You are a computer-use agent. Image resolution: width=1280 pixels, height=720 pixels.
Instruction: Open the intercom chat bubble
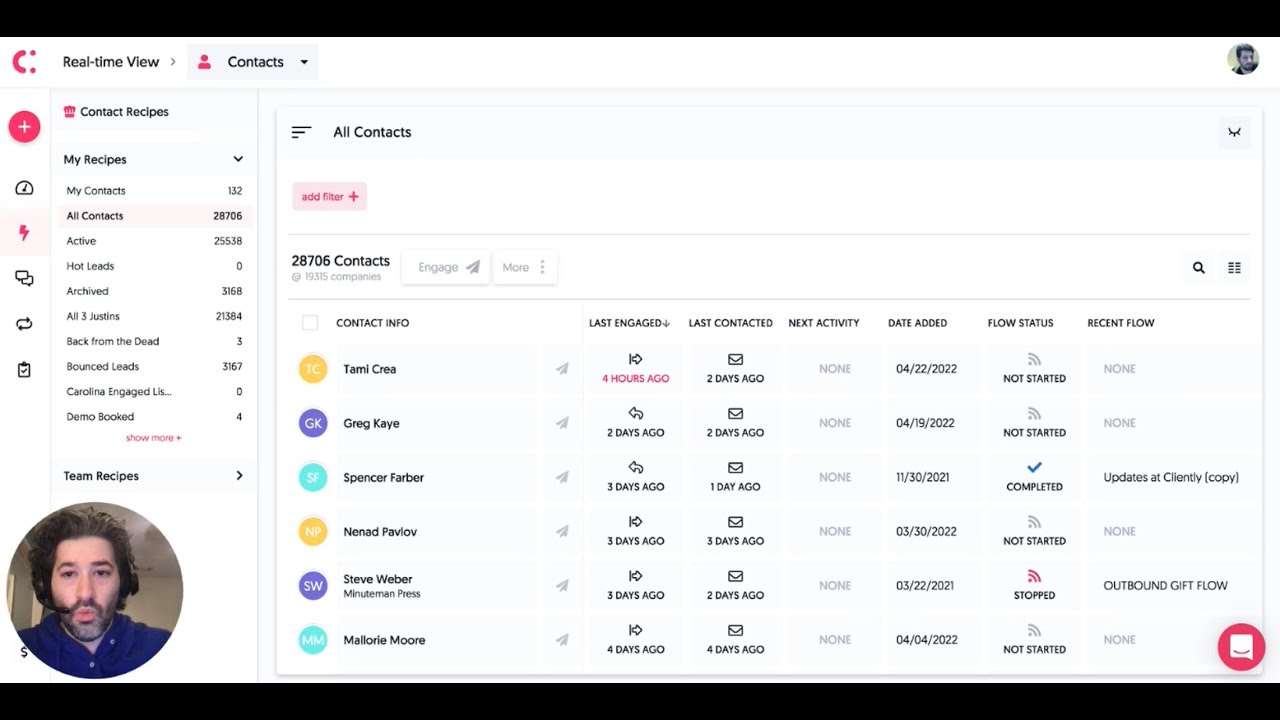point(1241,646)
